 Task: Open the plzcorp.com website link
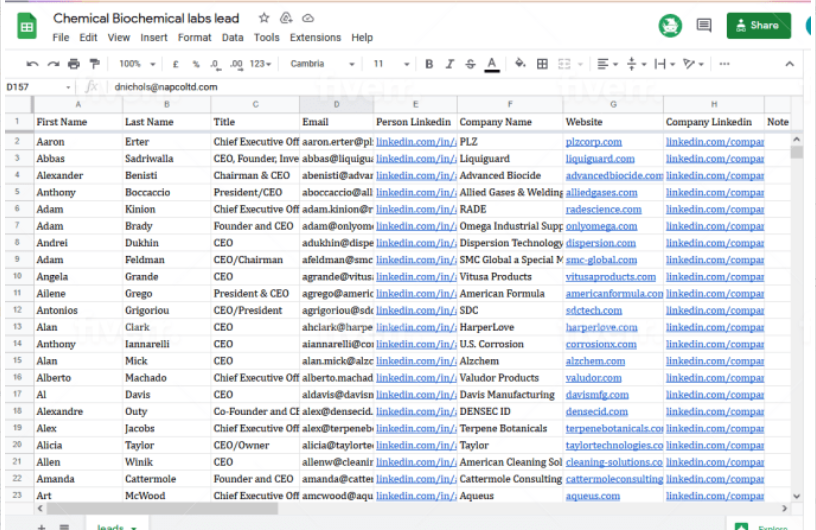click(593, 142)
